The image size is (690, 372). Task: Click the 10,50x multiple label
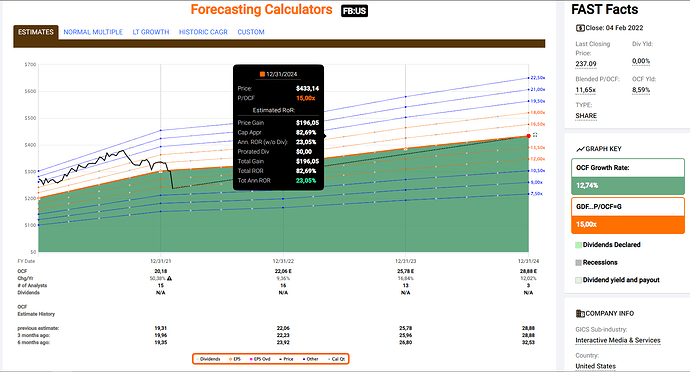(538, 171)
